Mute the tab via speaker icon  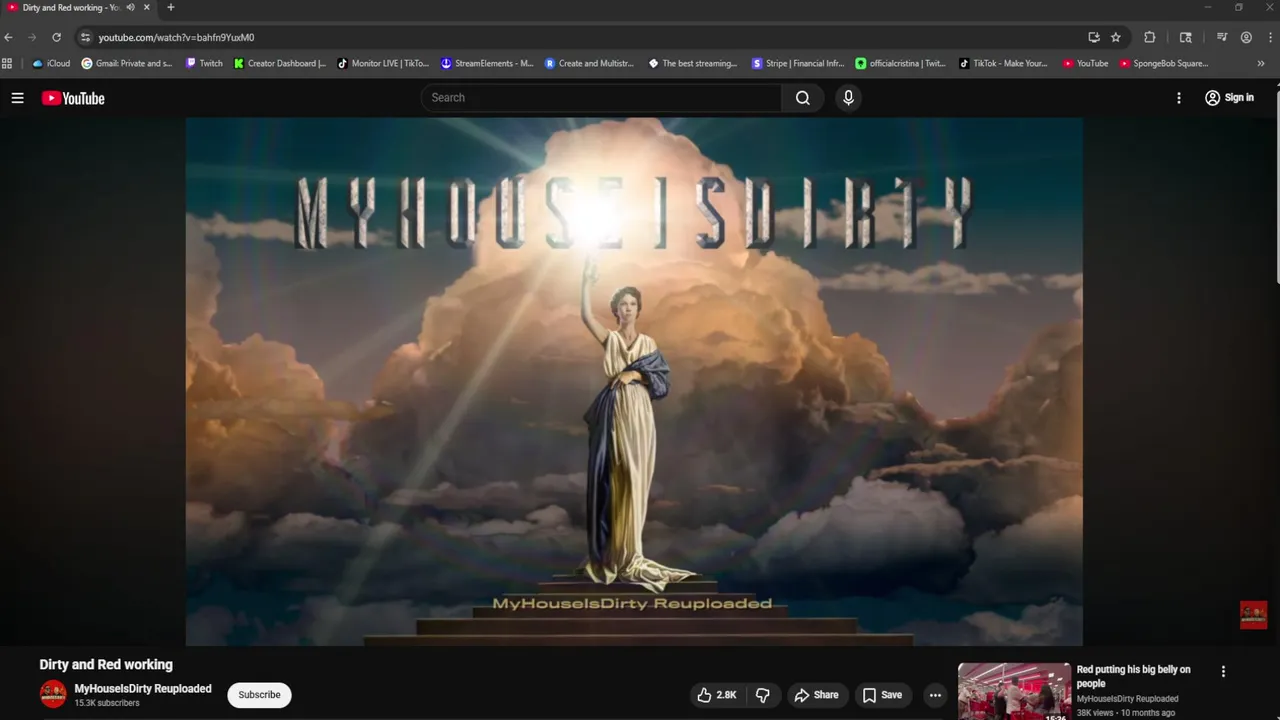coord(130,7)
